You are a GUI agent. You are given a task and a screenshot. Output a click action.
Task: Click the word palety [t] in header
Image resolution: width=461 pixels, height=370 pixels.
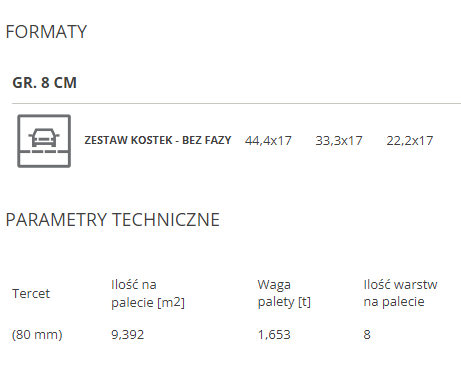(284, 302)
